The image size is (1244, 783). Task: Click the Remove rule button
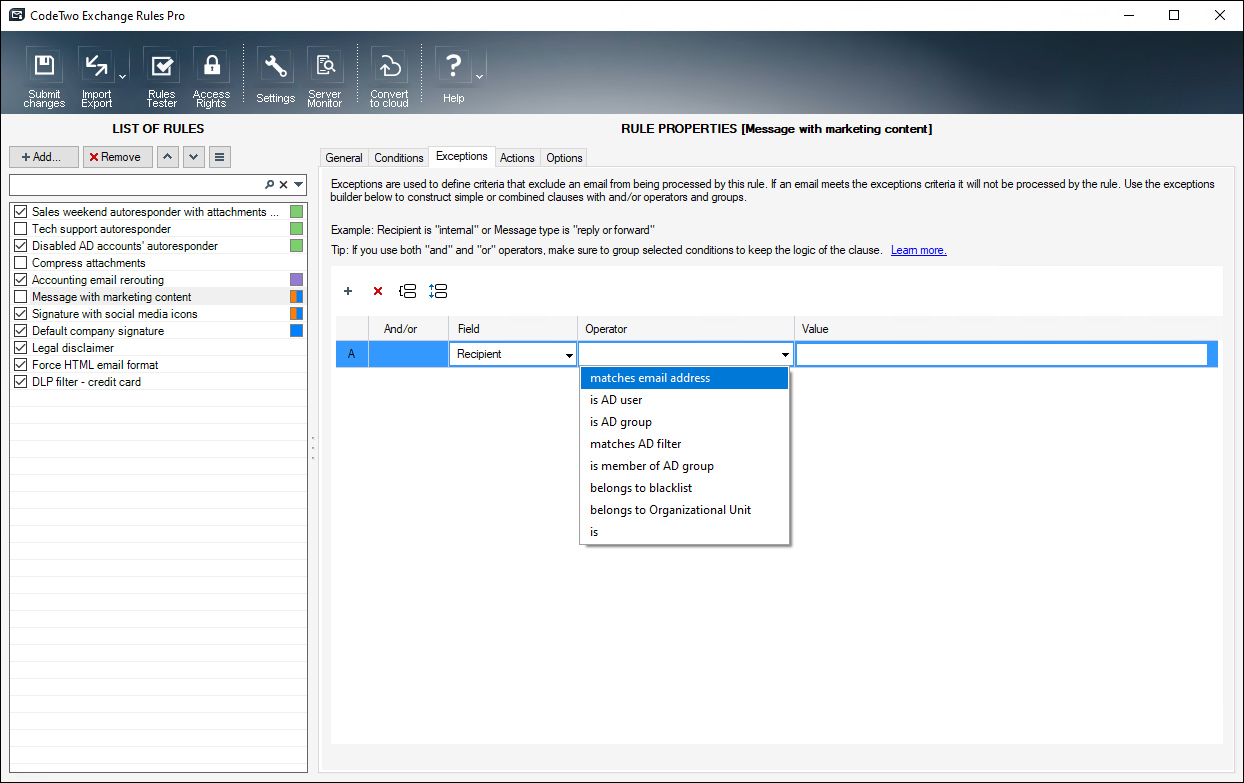pos(118,157)
